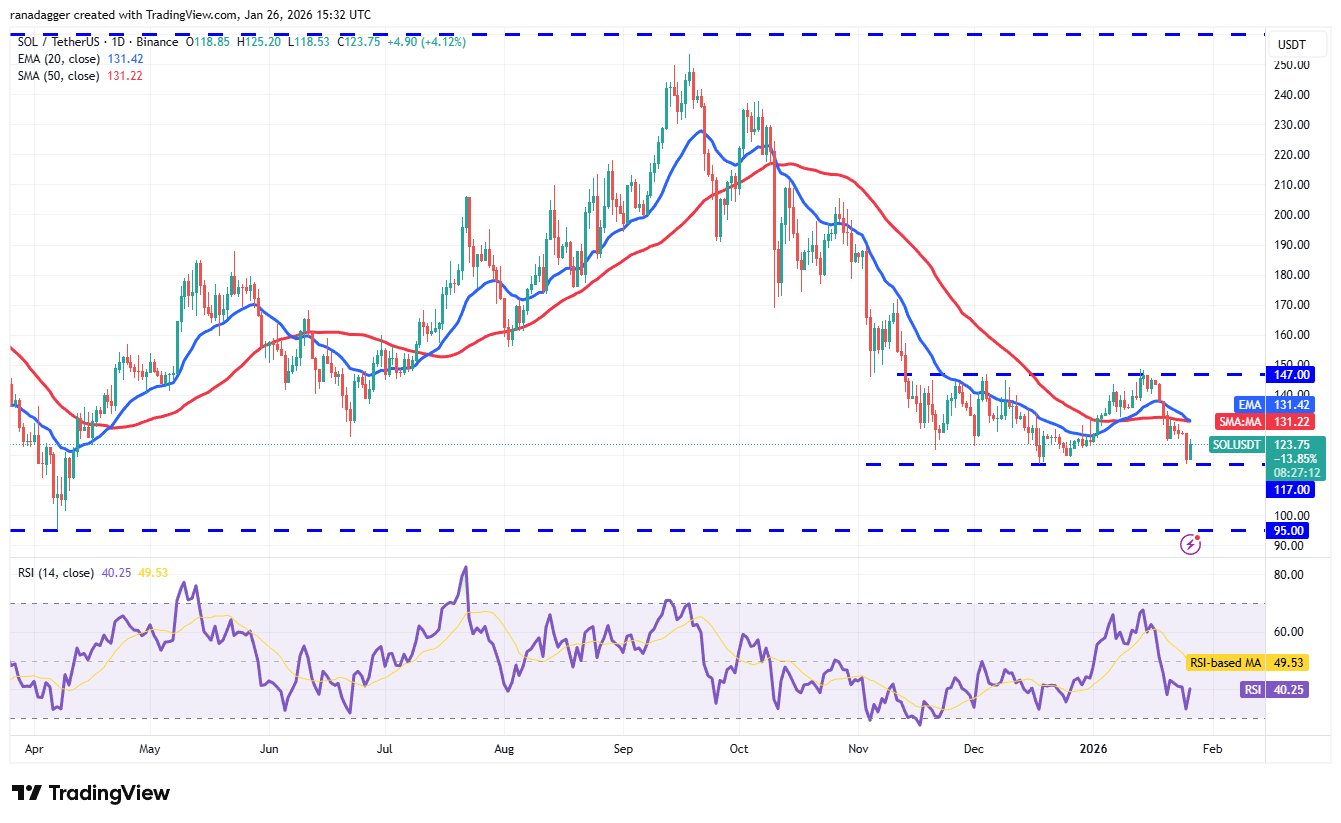Image resolution: width=1341 pixels, height=823 pixels.
Task: Click the TradingView logo at bottom left
Action: 91,793
